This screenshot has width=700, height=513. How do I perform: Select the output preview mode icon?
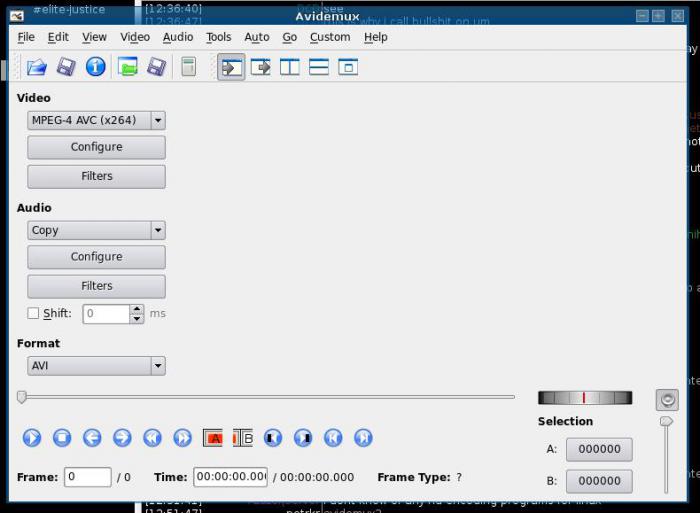tap(261, 67)
